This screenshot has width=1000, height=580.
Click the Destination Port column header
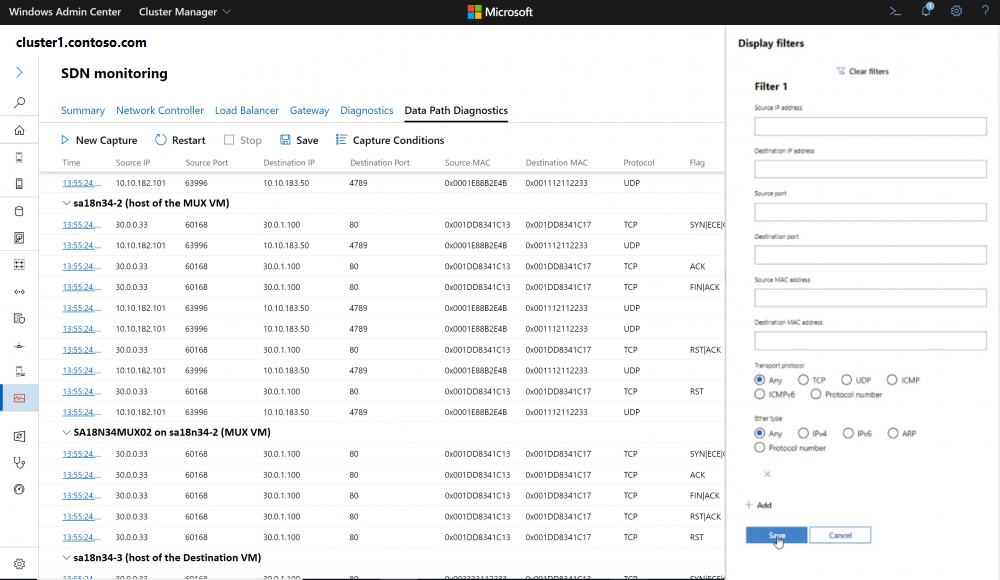coord(379,163)
